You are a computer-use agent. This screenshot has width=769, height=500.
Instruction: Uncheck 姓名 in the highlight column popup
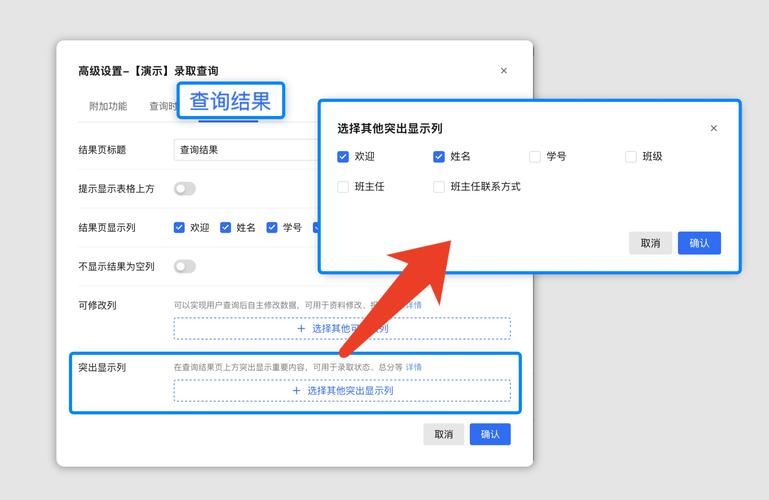(x=439, y=156)
